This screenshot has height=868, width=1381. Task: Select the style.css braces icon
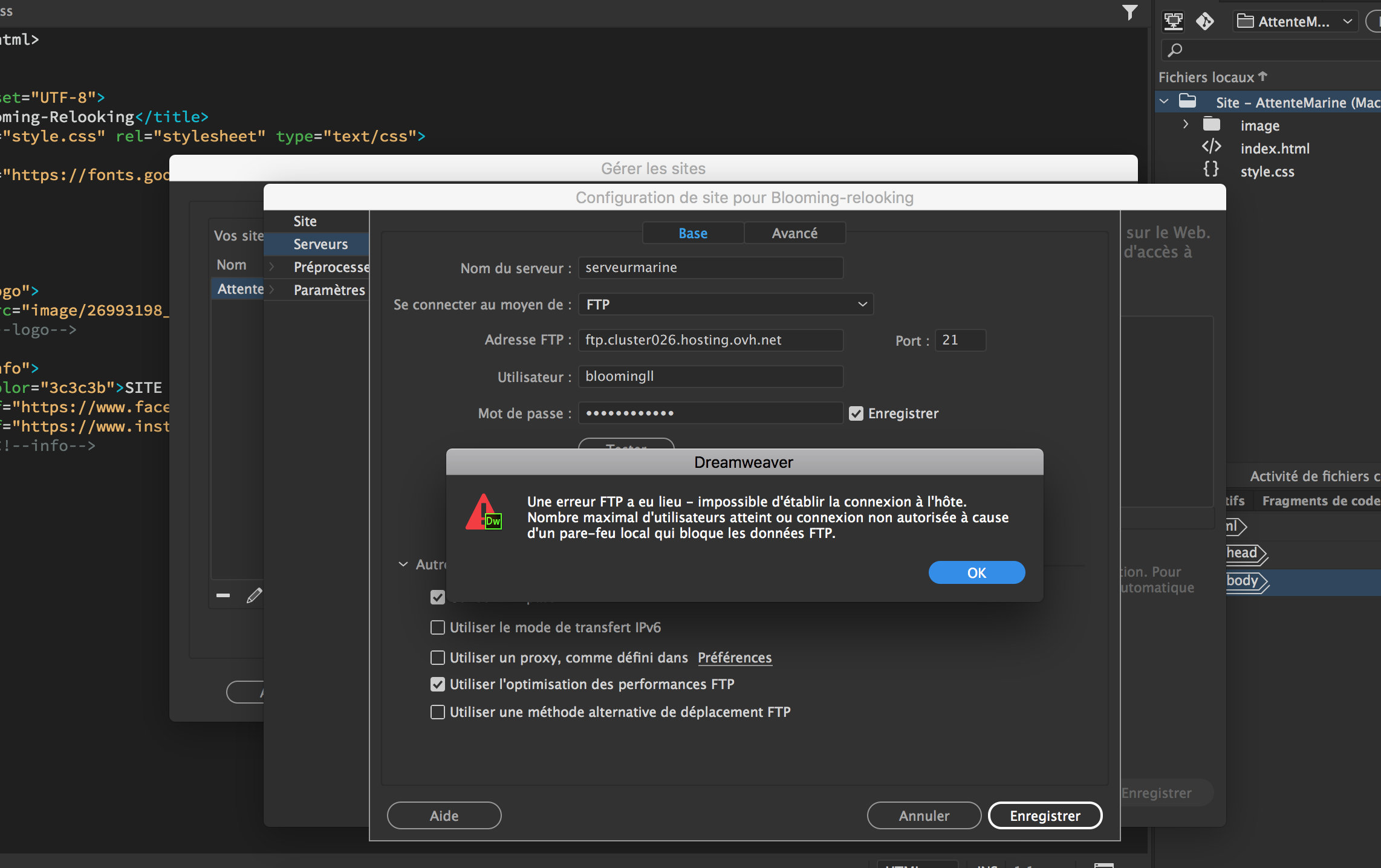click(1210, 170)
